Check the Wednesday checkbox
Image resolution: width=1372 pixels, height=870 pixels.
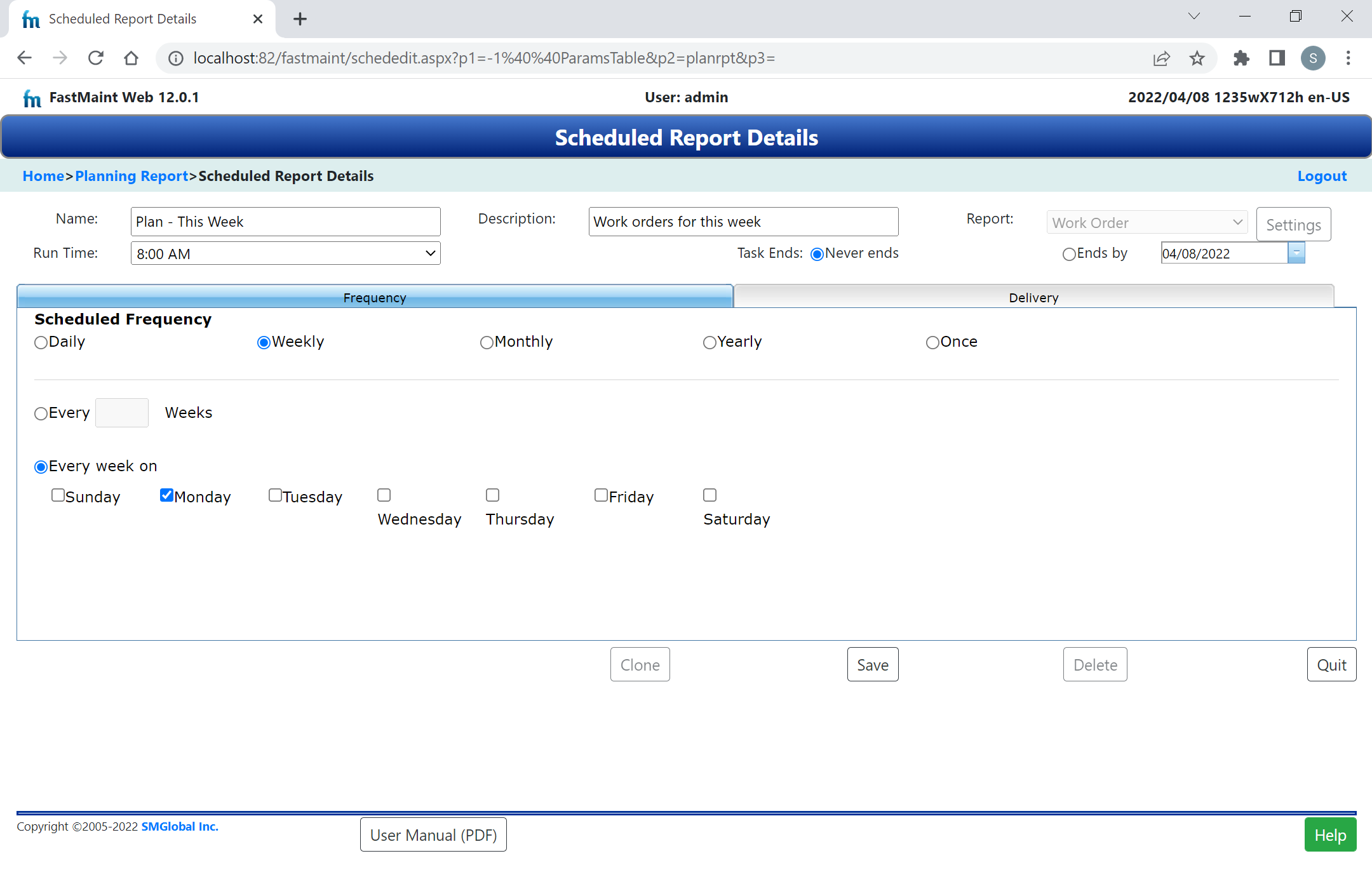click(384, 495)
